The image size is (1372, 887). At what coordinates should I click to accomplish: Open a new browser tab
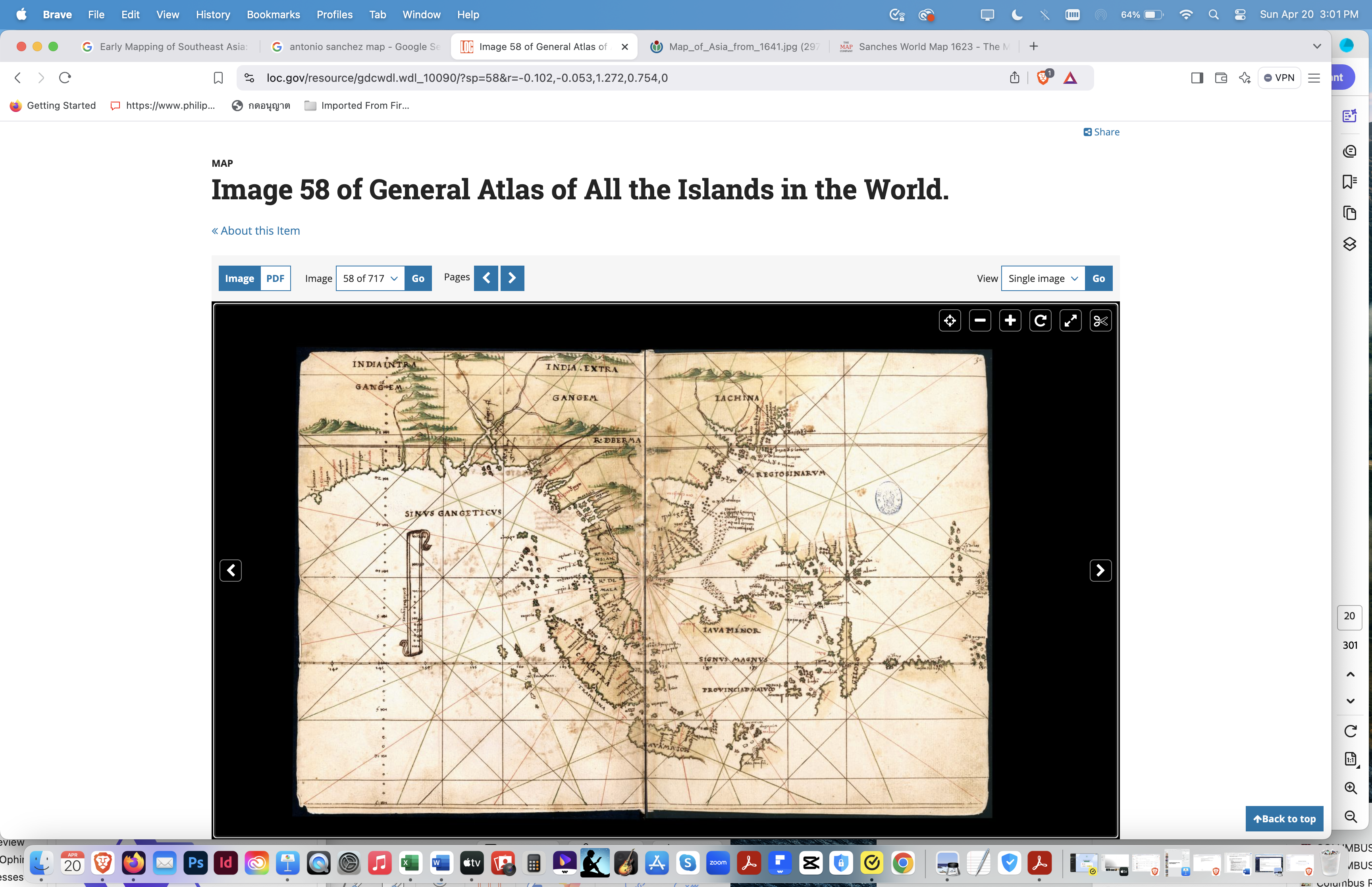[1033, 46]
